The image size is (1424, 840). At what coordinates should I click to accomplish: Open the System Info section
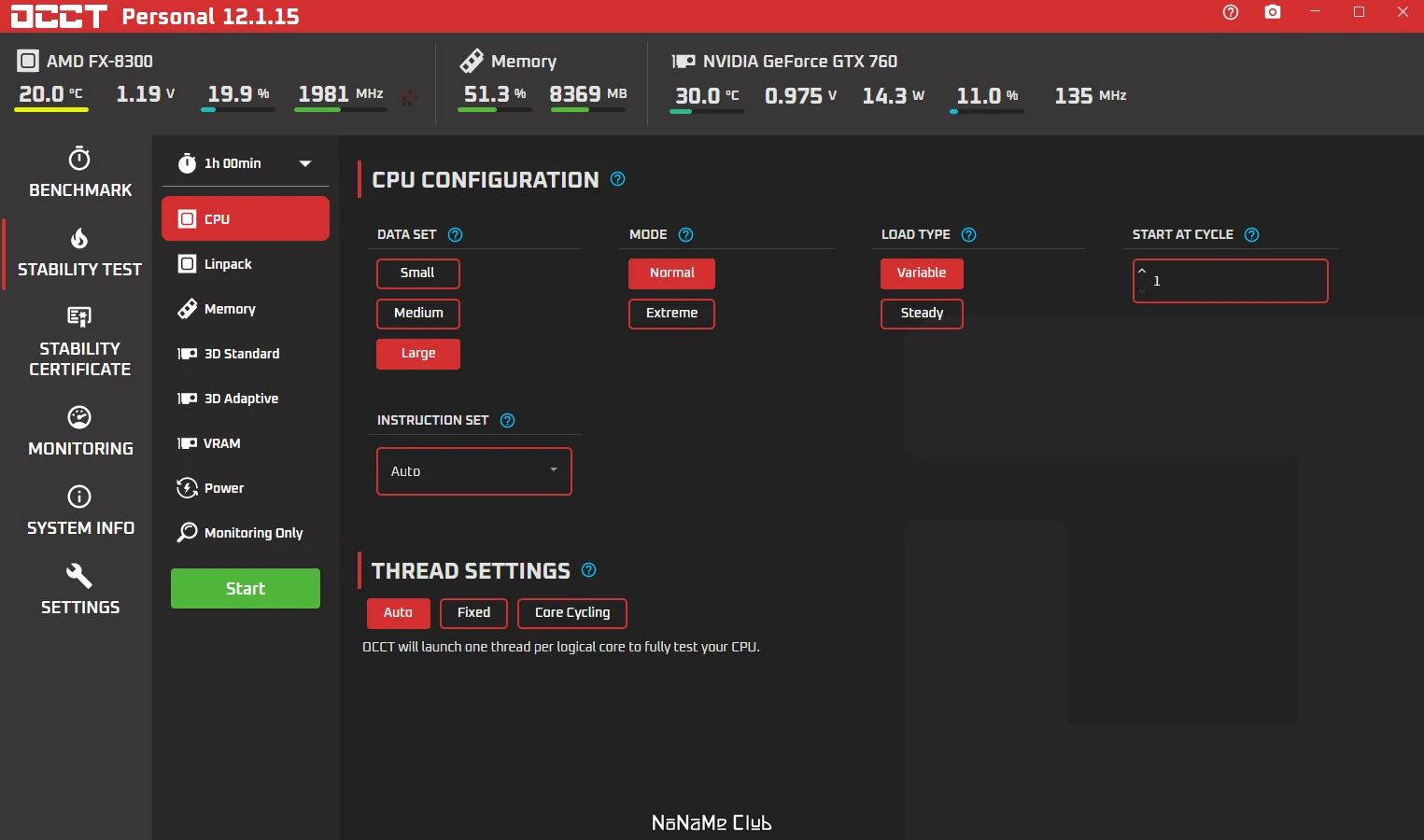(78, 510)
